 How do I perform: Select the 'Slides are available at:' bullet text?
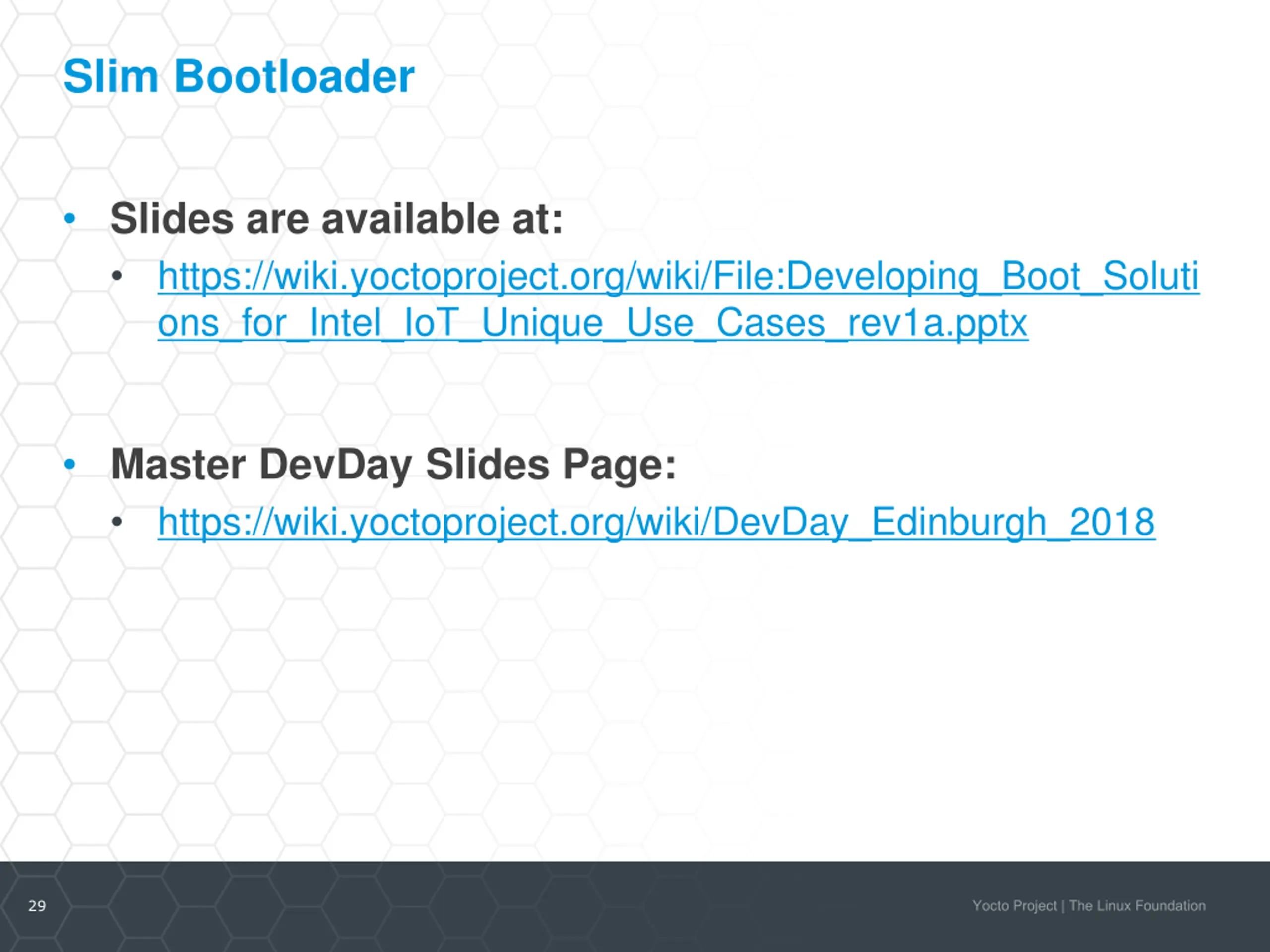coord(336,219)
